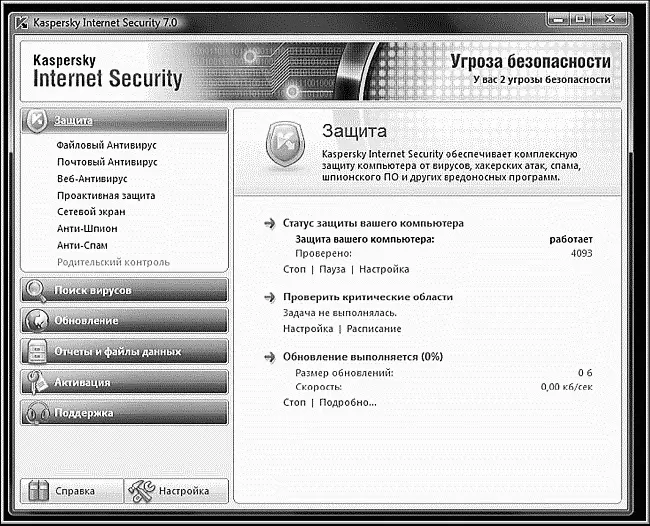Click the 4093 scanned count value

pos(582,254)
